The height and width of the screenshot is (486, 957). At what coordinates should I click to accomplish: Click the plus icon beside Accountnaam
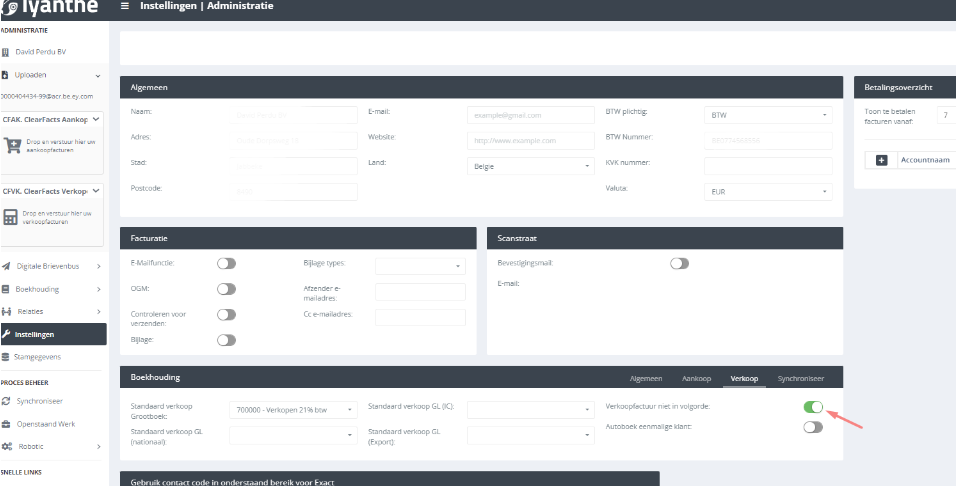point(881,160)
